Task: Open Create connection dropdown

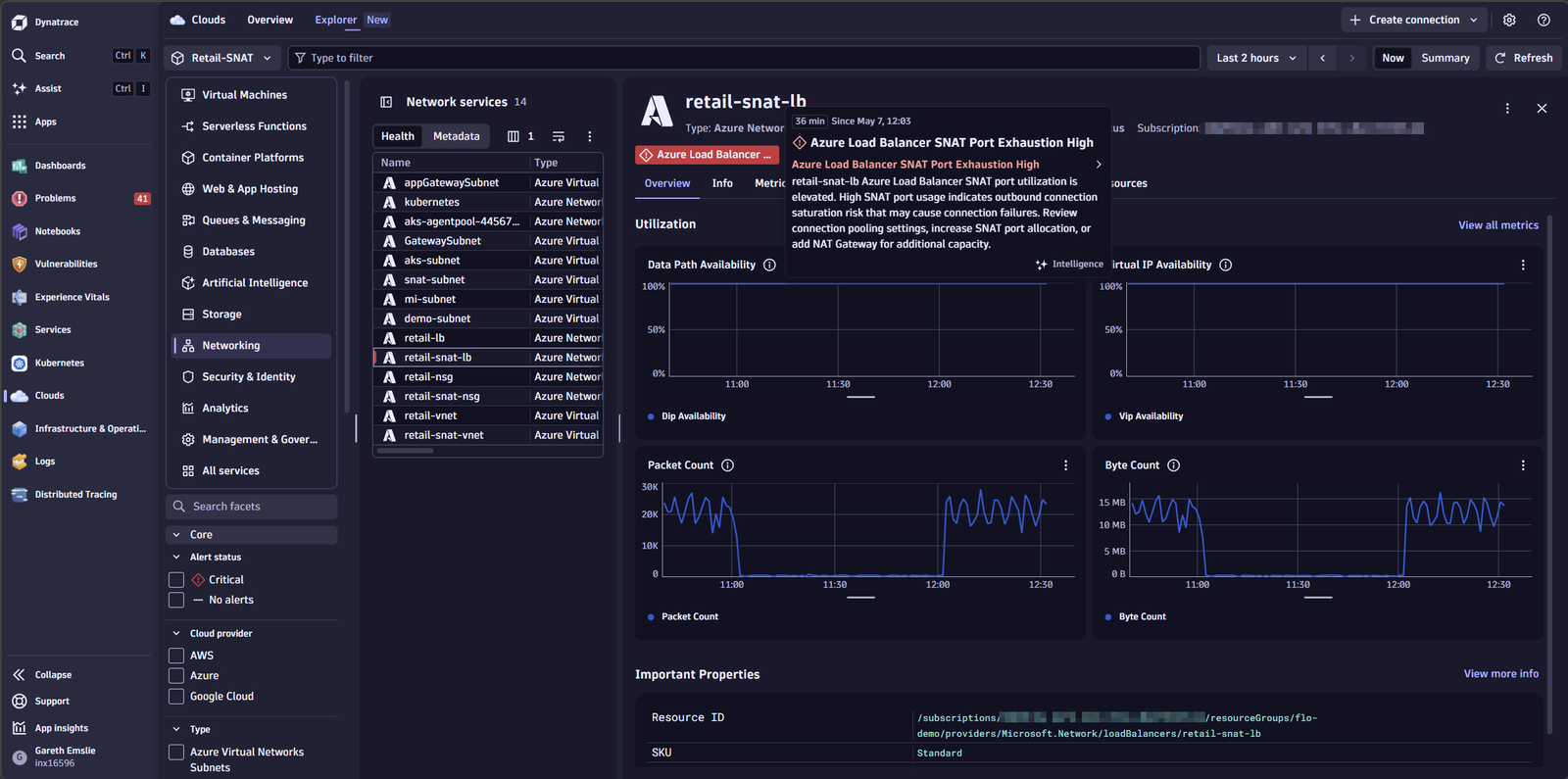Action: click(1414, 20)
